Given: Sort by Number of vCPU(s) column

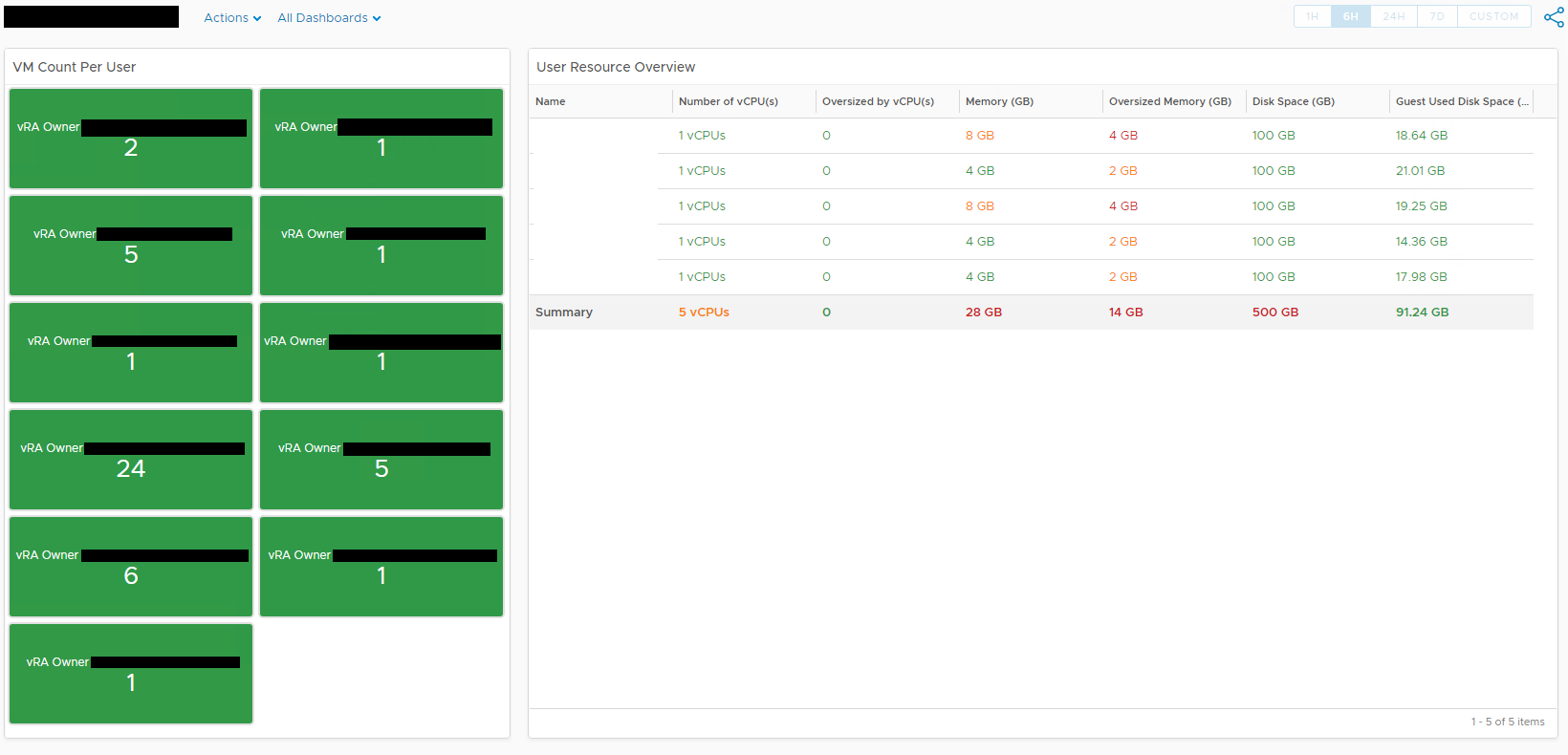Looking at the screenshot, I should 728,101.
